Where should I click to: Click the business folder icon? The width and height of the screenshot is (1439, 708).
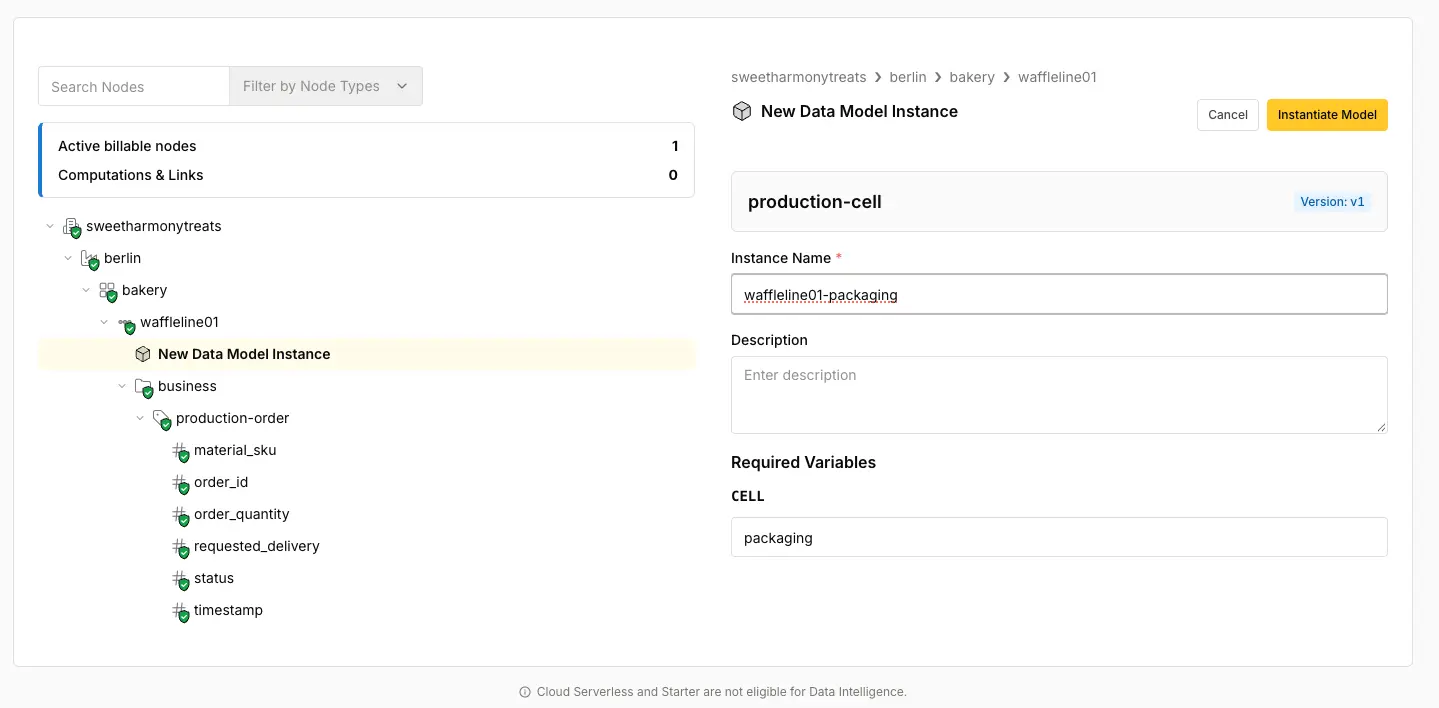143,387
